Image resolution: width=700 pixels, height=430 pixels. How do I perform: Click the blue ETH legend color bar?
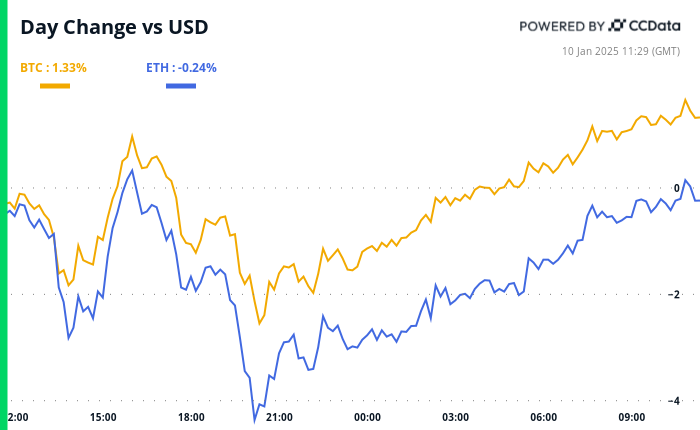pyautogui.click(x=180, y=86)
